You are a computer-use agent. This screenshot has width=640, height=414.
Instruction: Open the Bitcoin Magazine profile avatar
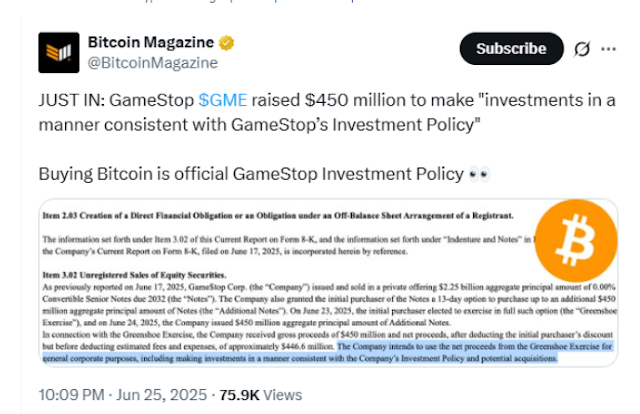pyautogui.click(x=56, y=52)
